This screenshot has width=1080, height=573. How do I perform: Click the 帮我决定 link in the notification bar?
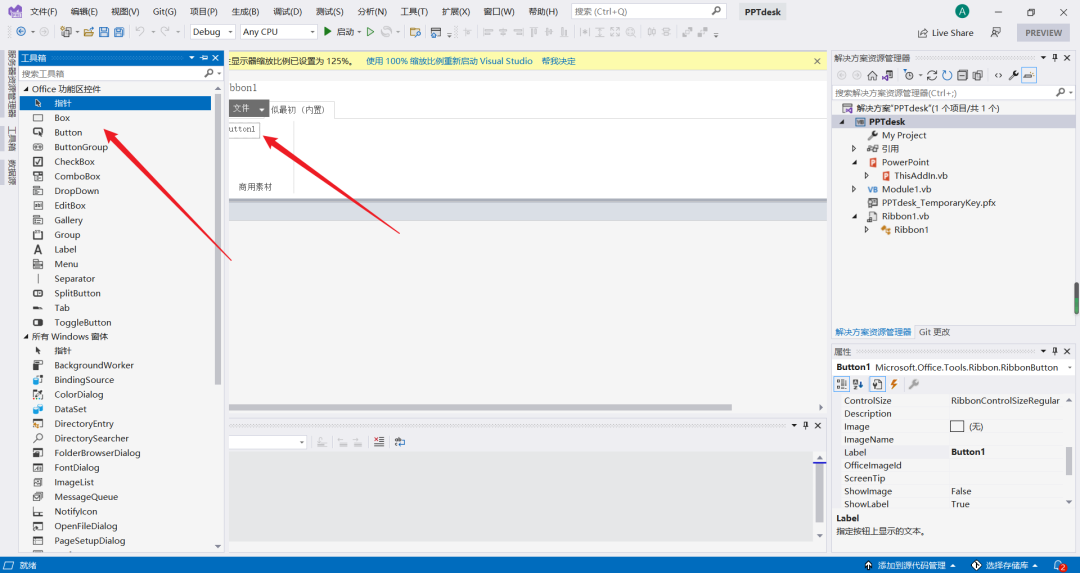[559, 61]
